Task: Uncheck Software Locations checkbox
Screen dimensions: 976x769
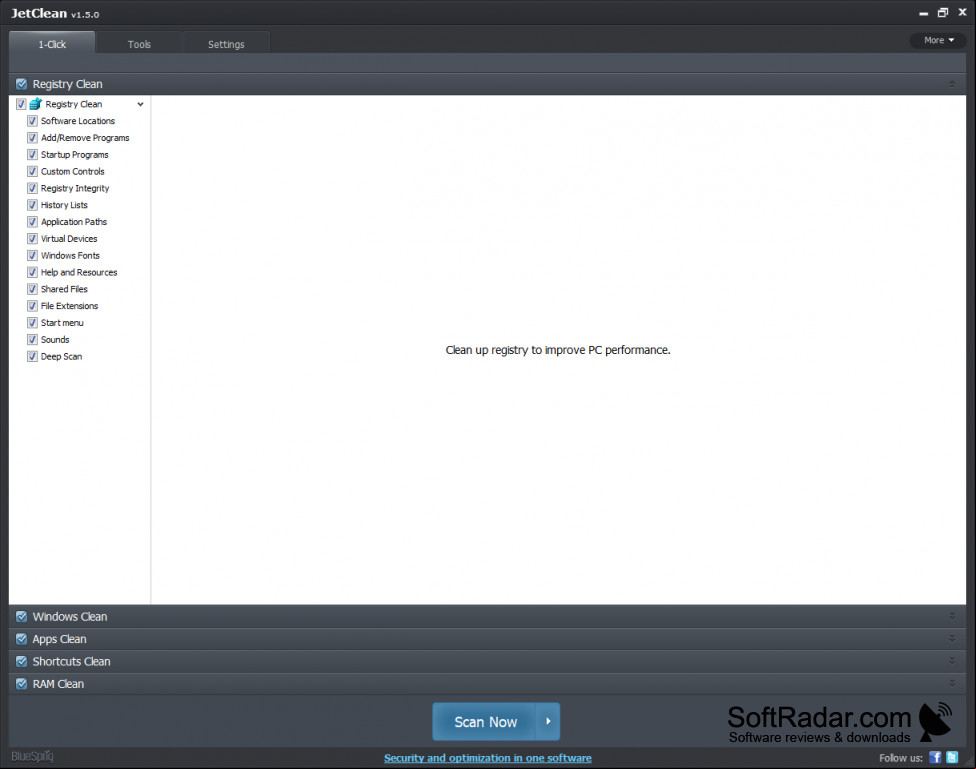Action: tap(32, 121)
